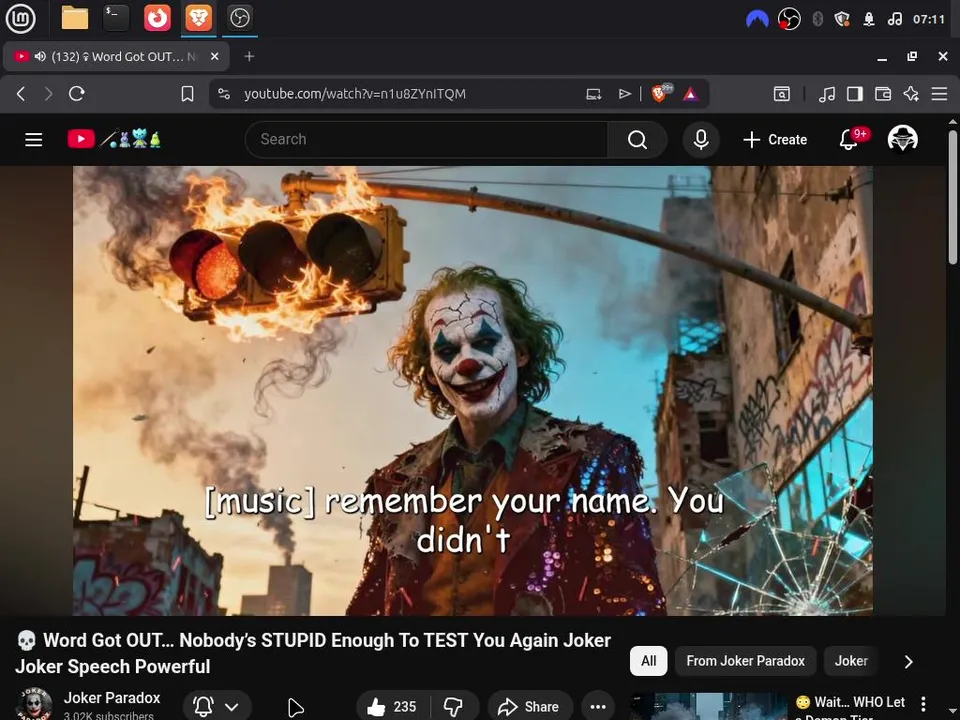
Task: Go to YouTube home via logo
Action: [x=113, y=139]
